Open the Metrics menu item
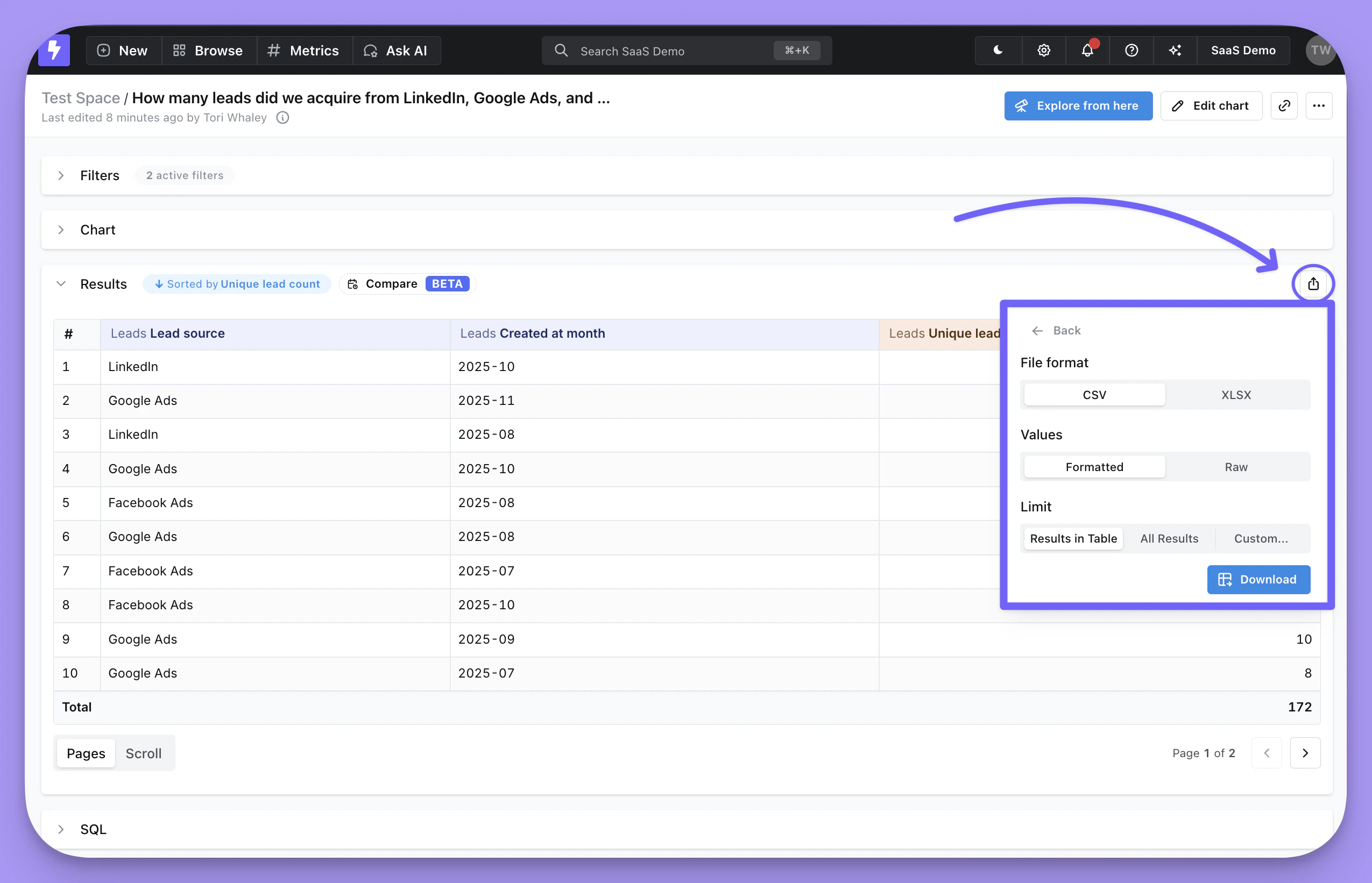The image size is (1372, 883). tap(304, 51)
